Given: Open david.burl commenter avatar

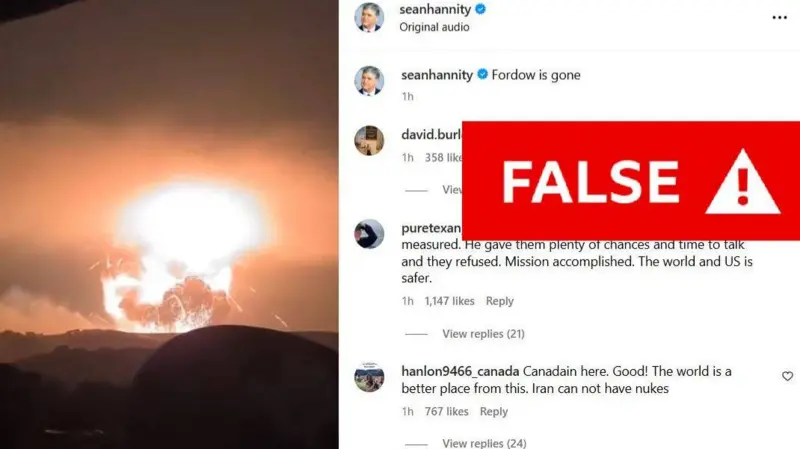Looking at the screenshot, I should click(369, 140).
